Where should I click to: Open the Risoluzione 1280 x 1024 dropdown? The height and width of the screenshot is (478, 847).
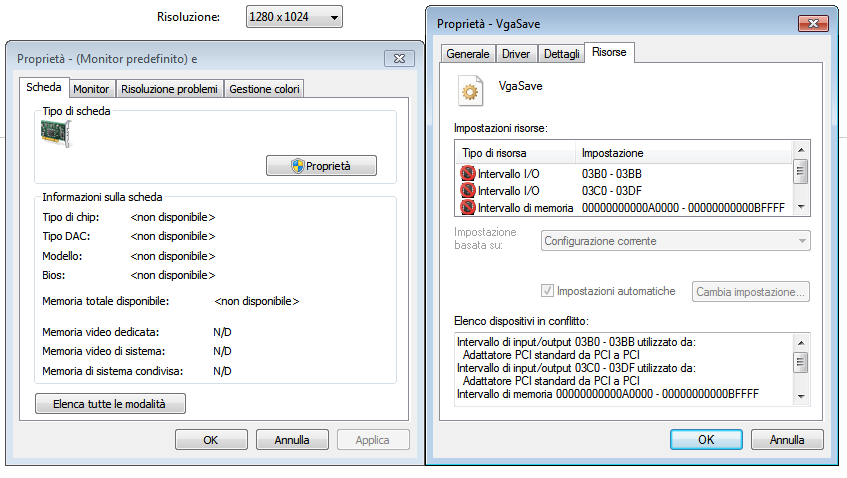293,17
